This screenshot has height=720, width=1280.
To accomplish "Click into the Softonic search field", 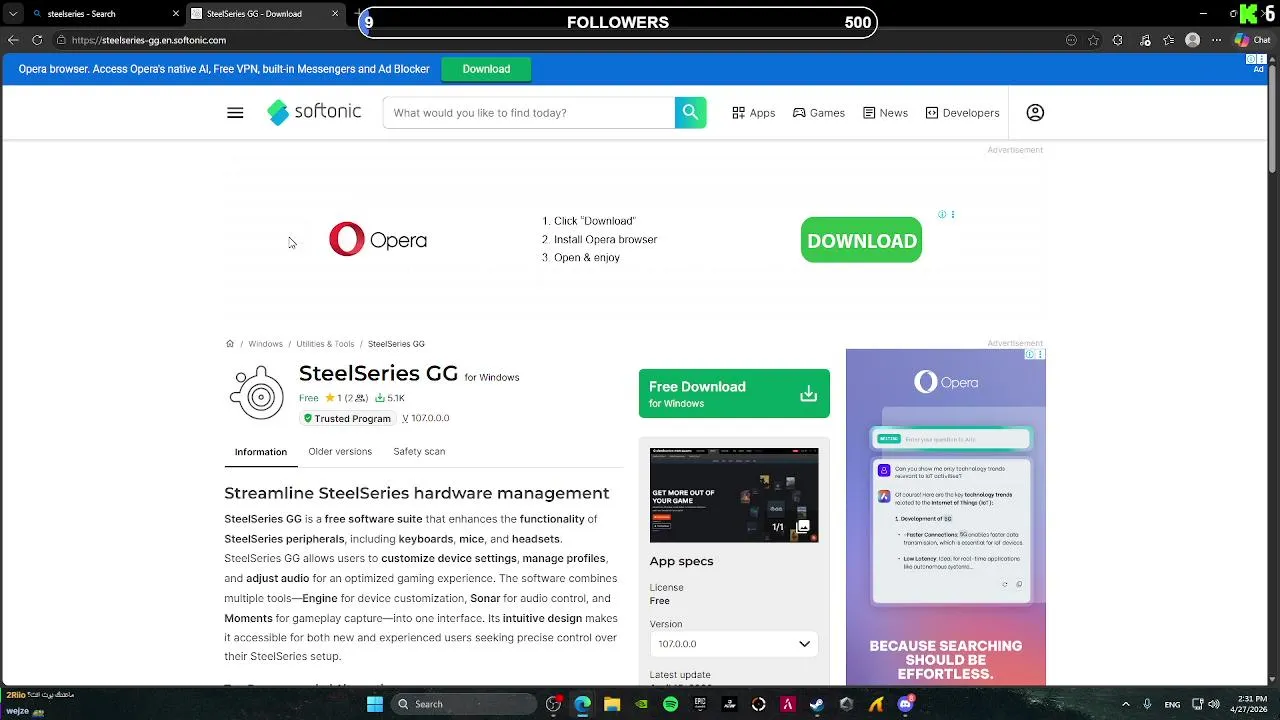I will coord(528,113).
